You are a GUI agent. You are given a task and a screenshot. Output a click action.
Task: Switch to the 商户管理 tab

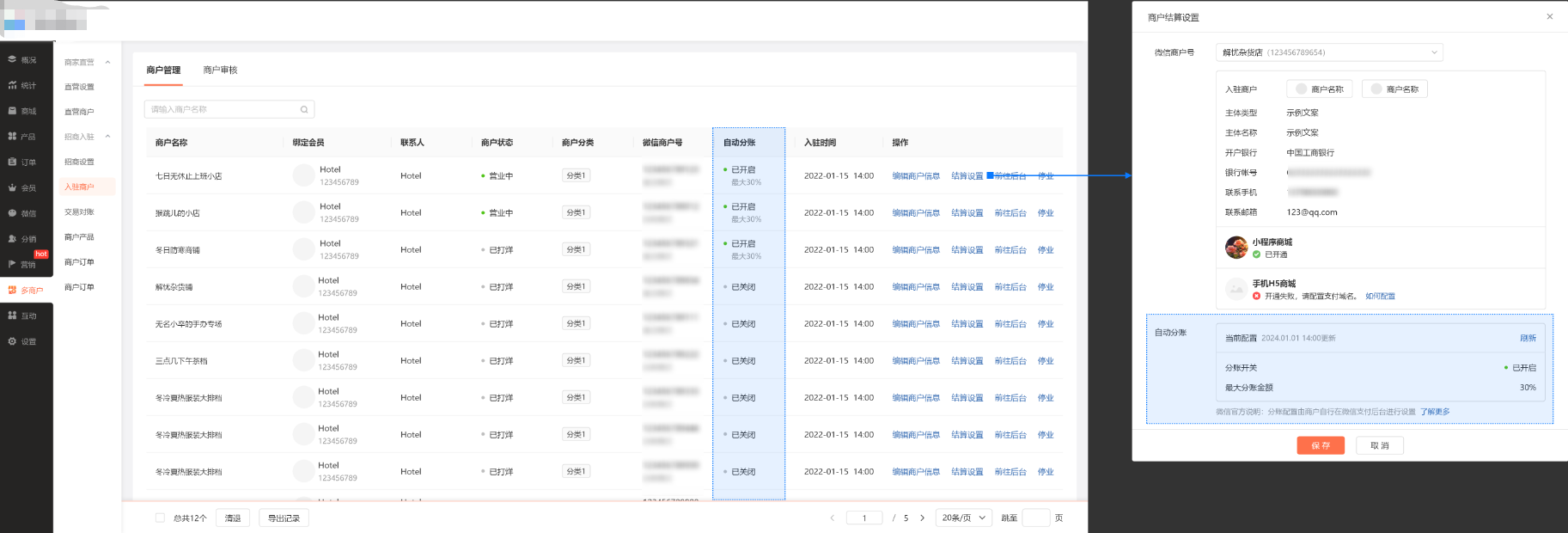[x=163, y=70]
